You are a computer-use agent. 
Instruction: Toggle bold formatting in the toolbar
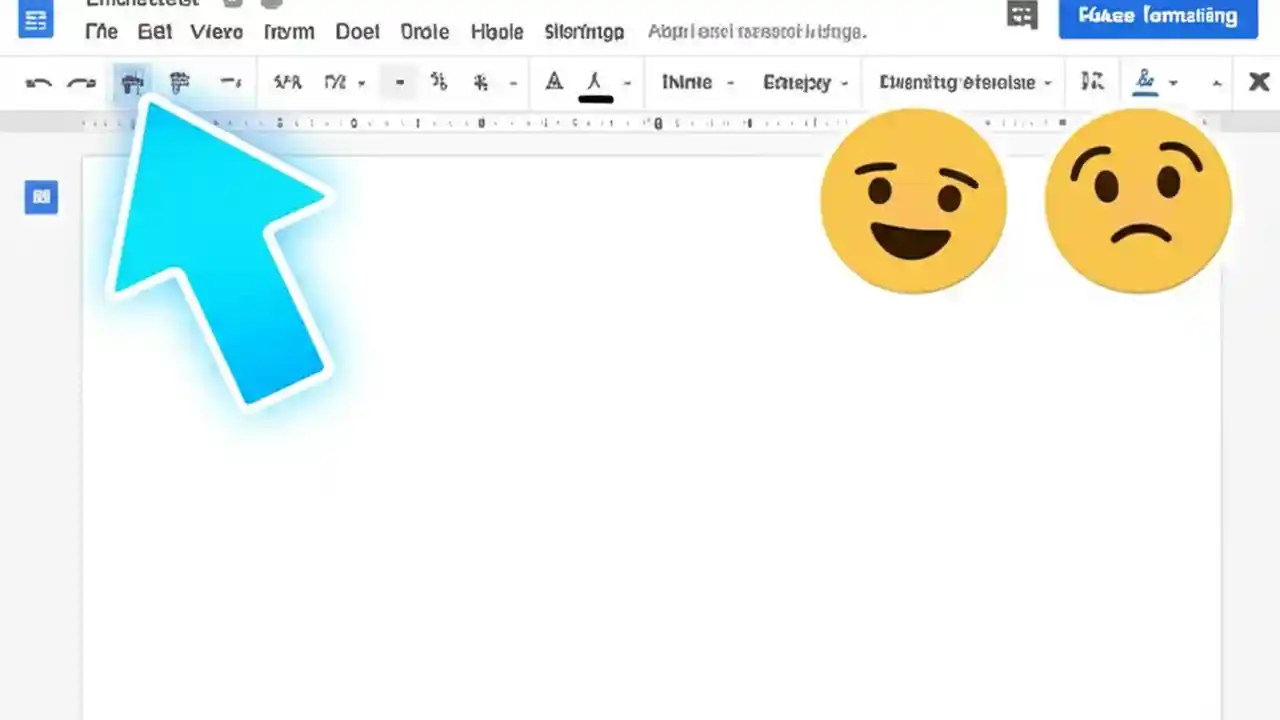399,82
